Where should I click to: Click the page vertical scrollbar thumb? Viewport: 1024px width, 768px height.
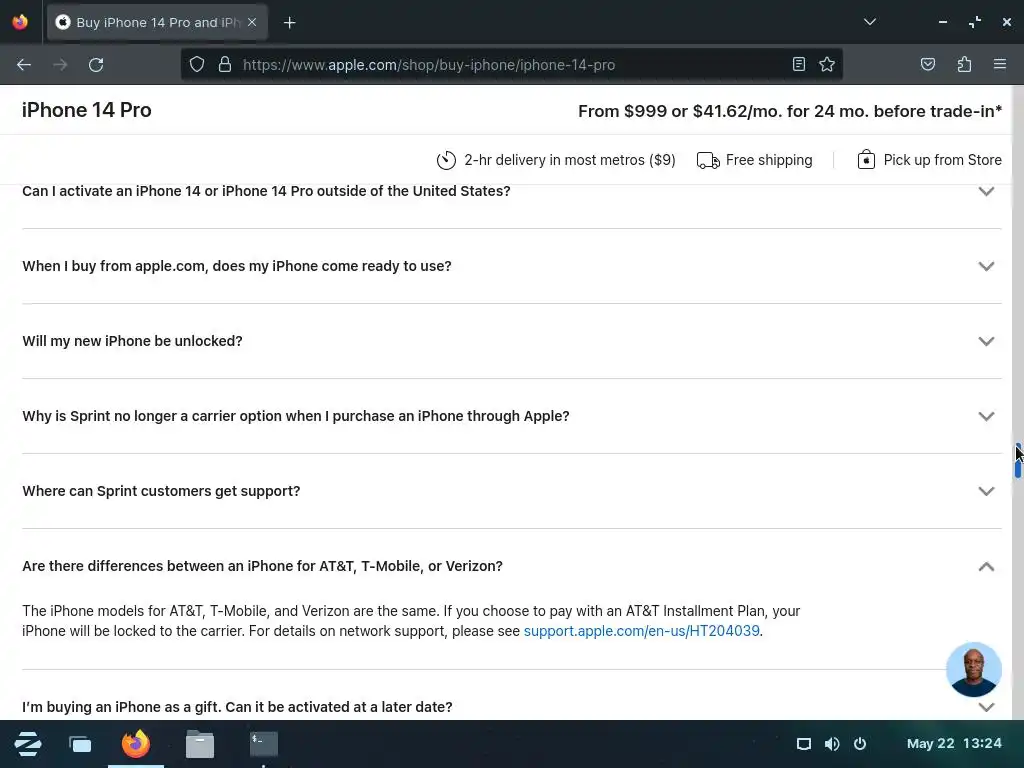(x=1017, y=460)
